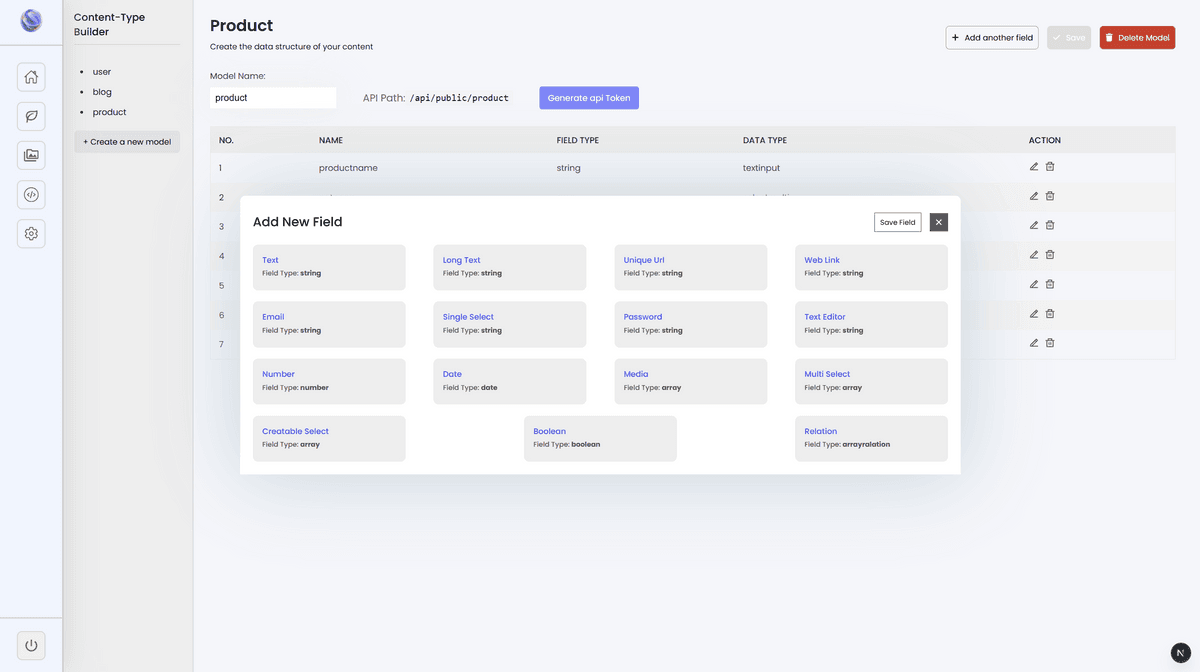
Task: Close the Add New Field dialog
Action: tap(938, 222)
